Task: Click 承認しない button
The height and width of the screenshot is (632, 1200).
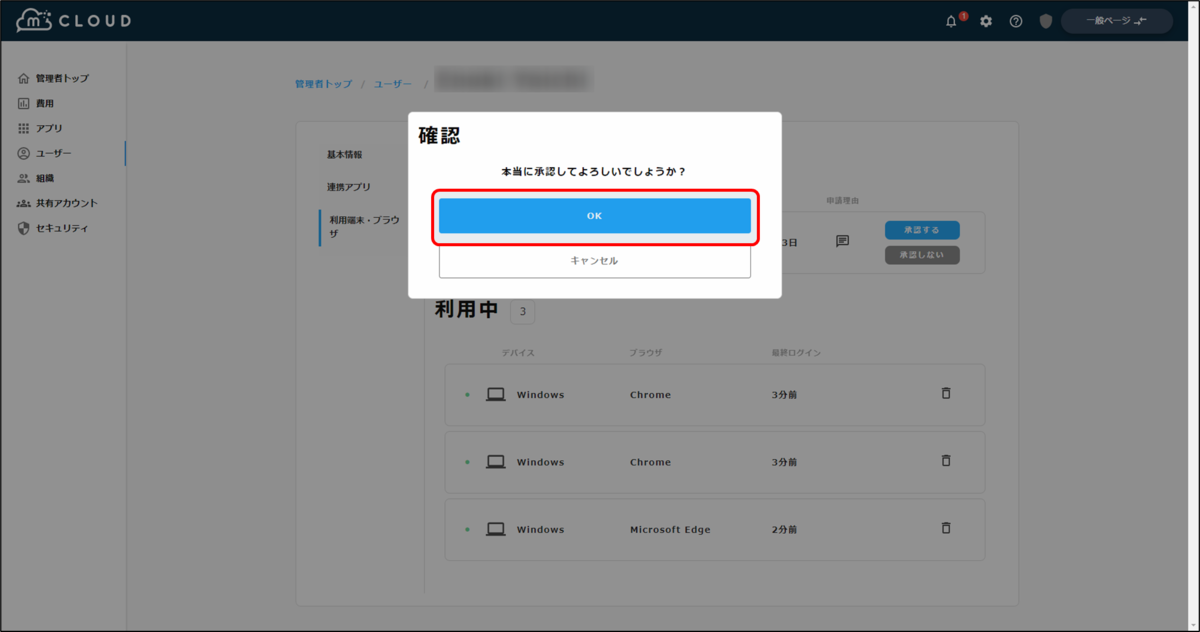Action: [922, 255]
